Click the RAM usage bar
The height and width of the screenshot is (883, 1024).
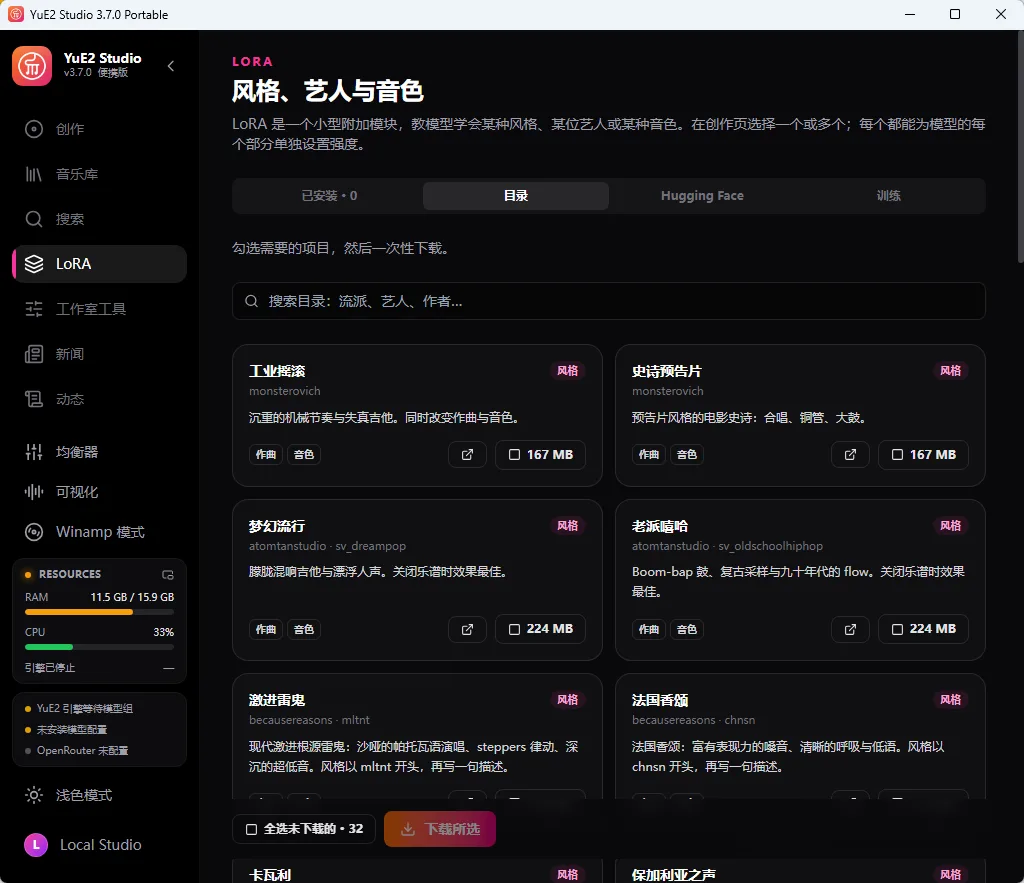[x=99, y=613]
